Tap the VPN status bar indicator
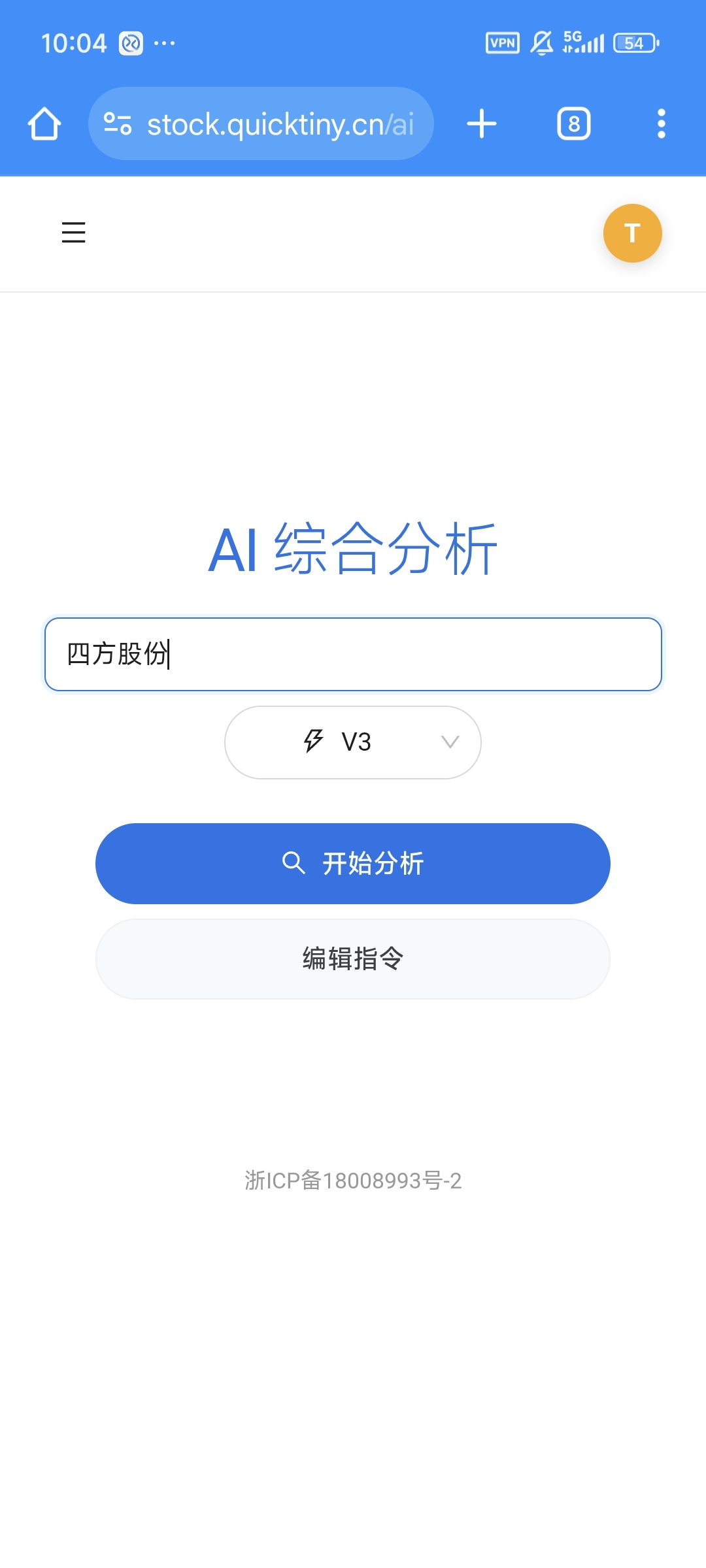Viewport: 706px width, 1568px height. pyautogui.click(x=503, y=43)
